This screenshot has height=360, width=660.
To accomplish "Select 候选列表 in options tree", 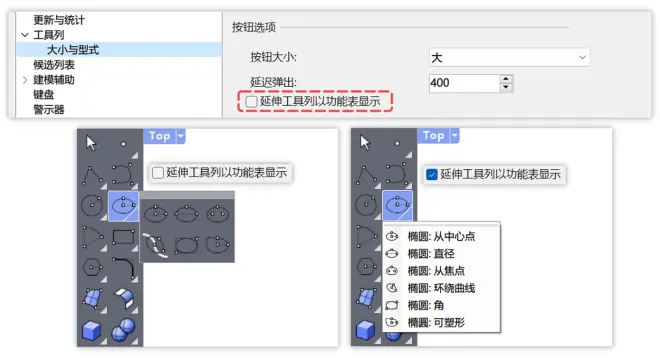I will [x=54, y=65].
